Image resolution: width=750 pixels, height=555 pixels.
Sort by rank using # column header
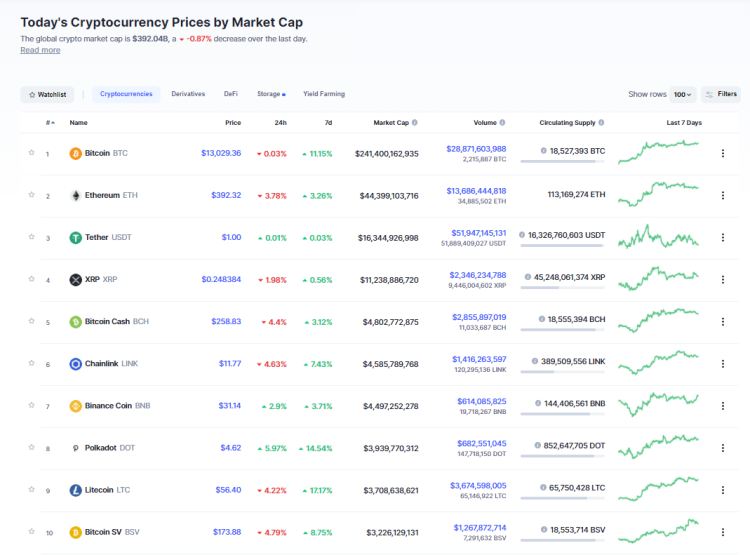pos(50,122)
